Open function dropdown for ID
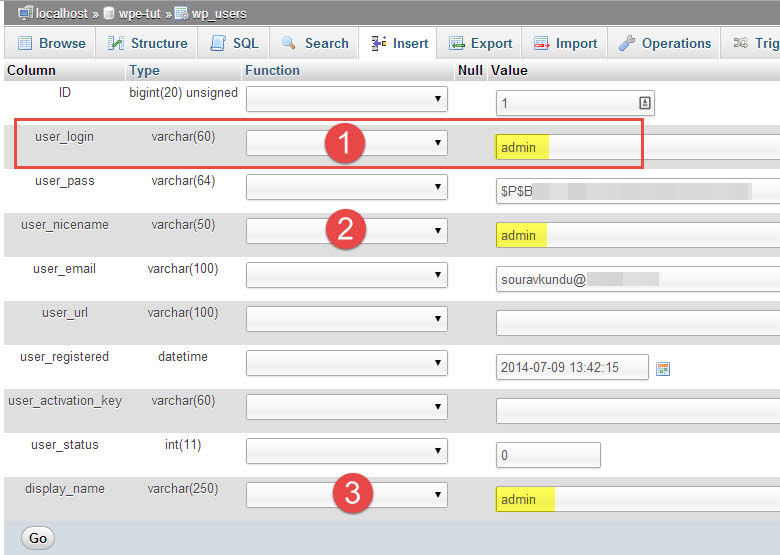Image resolution: width=780 pixels, height=555 pixels. pyautogui.click(x=347, y=99)
